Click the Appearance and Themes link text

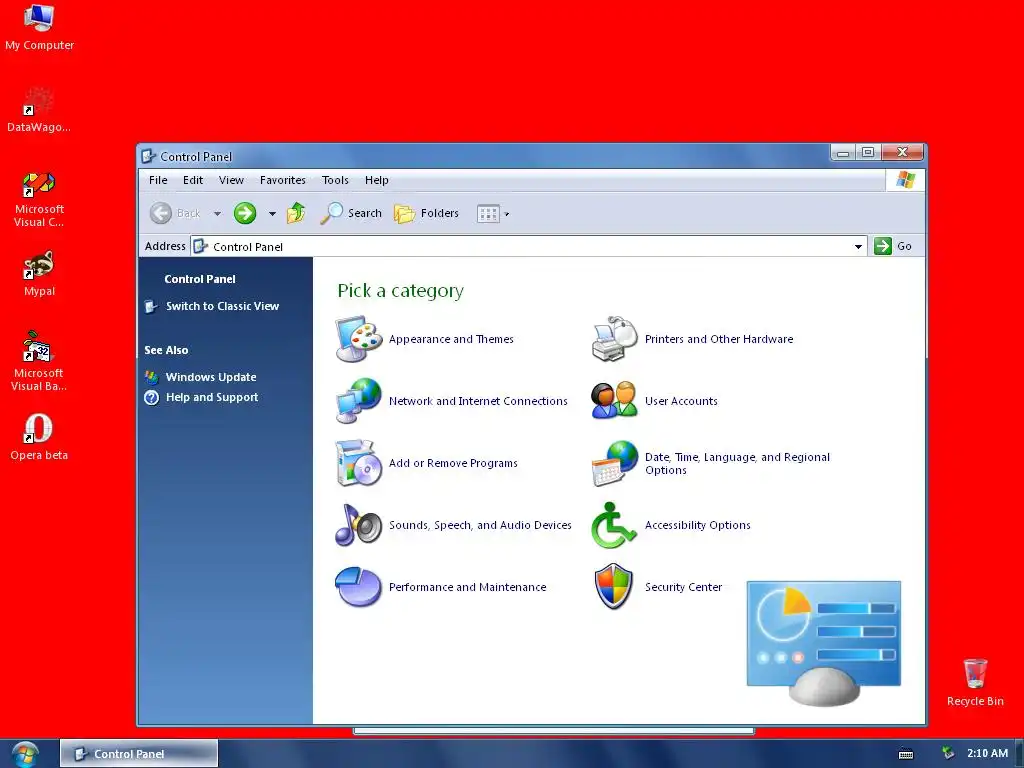click(x=451, y=339)
